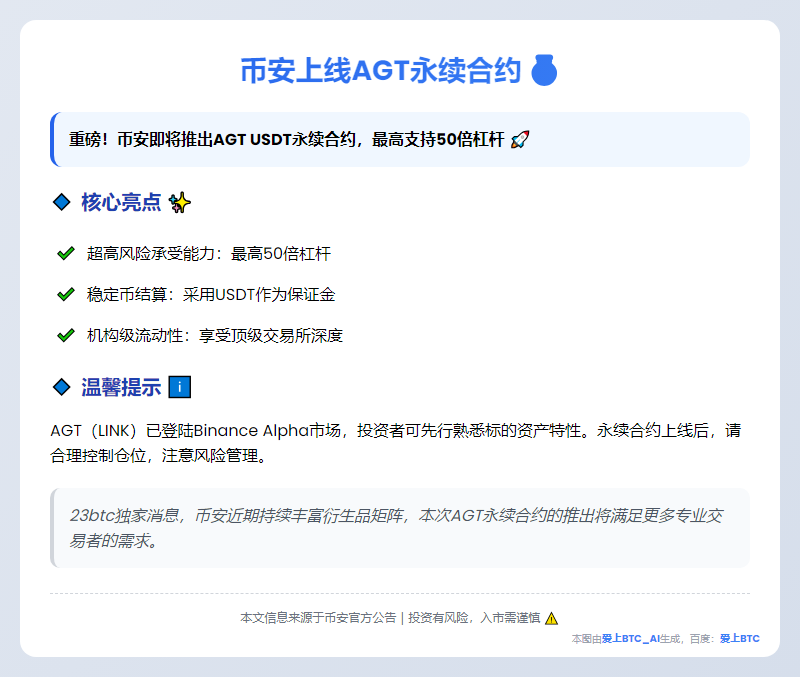Click the rocket emoji in the headline banner
The height and width of the screenshot is (677, 800).
[520, 139]
